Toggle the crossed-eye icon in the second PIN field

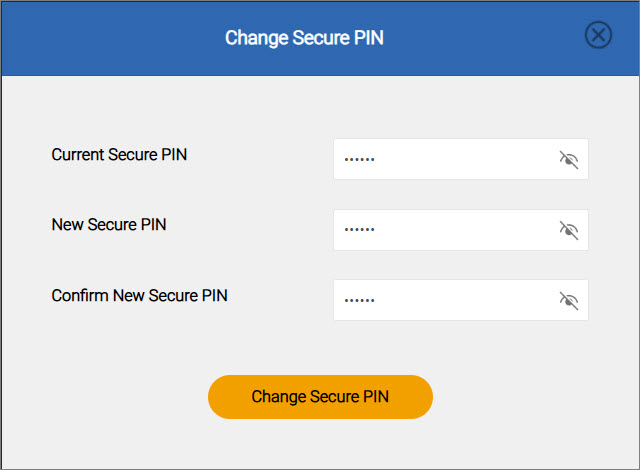coord(569,231)
